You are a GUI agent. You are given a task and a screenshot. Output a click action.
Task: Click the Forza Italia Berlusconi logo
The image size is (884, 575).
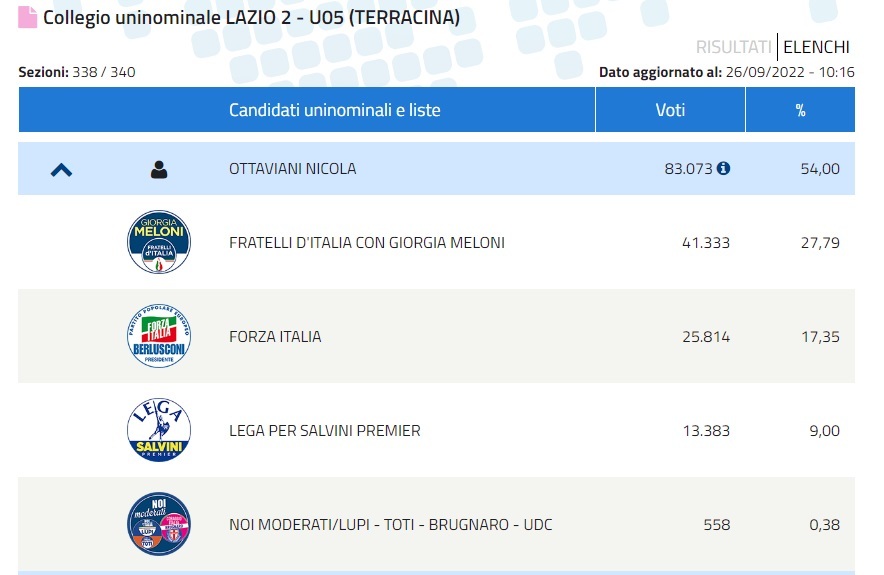(x=159, y=336)
